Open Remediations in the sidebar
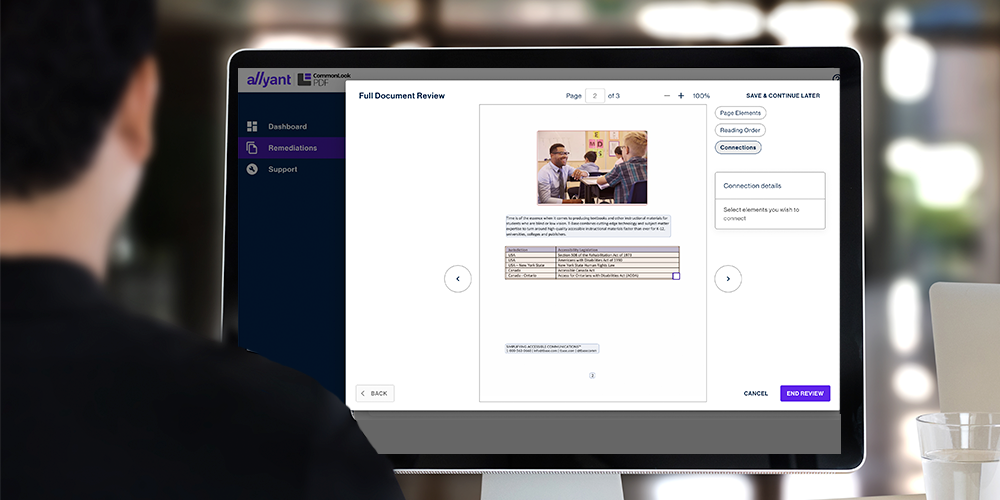This screenshot has height=500, width=1000. click(x=292, y=148)
